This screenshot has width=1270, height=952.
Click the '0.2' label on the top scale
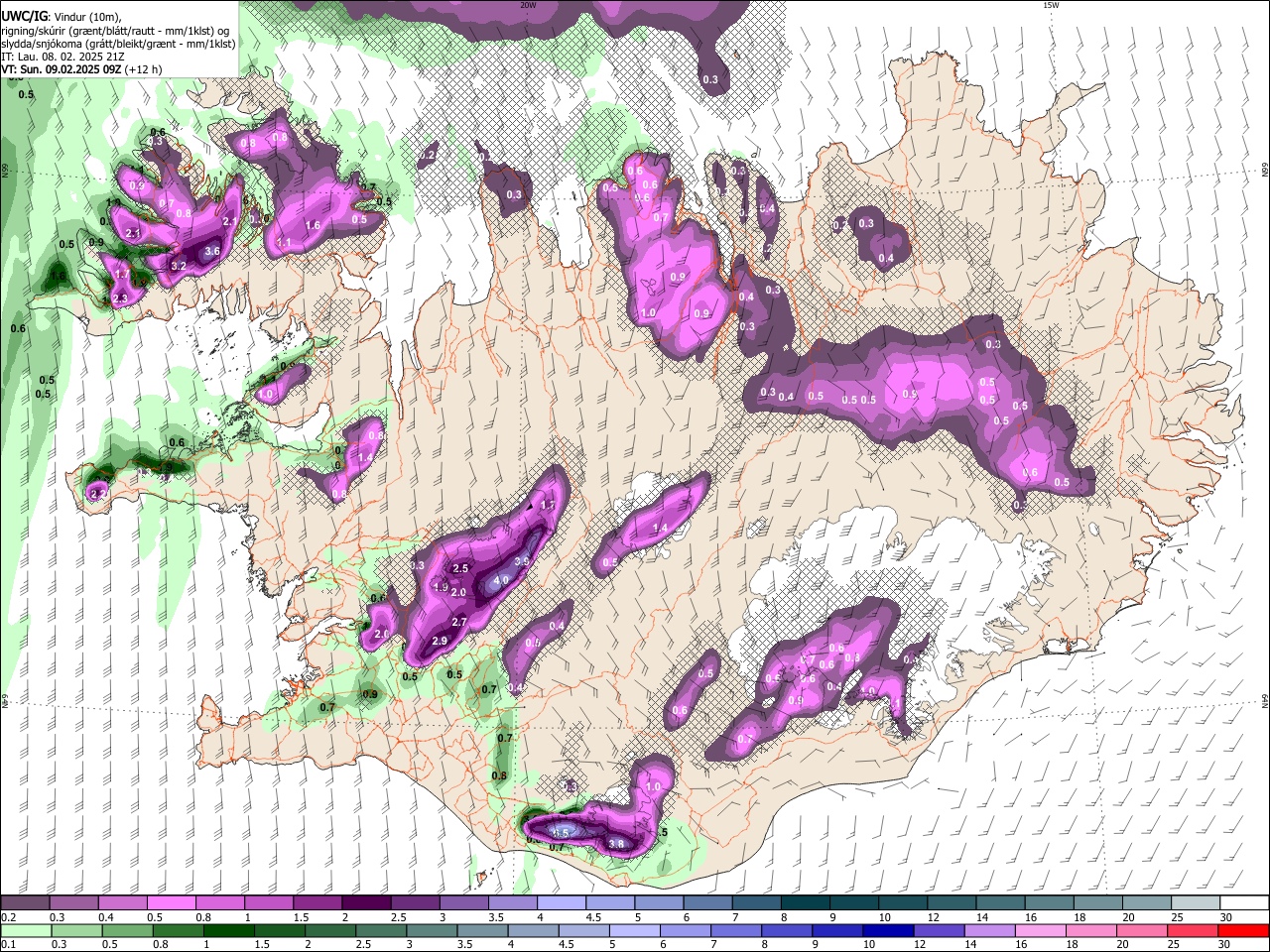point(8,916)
